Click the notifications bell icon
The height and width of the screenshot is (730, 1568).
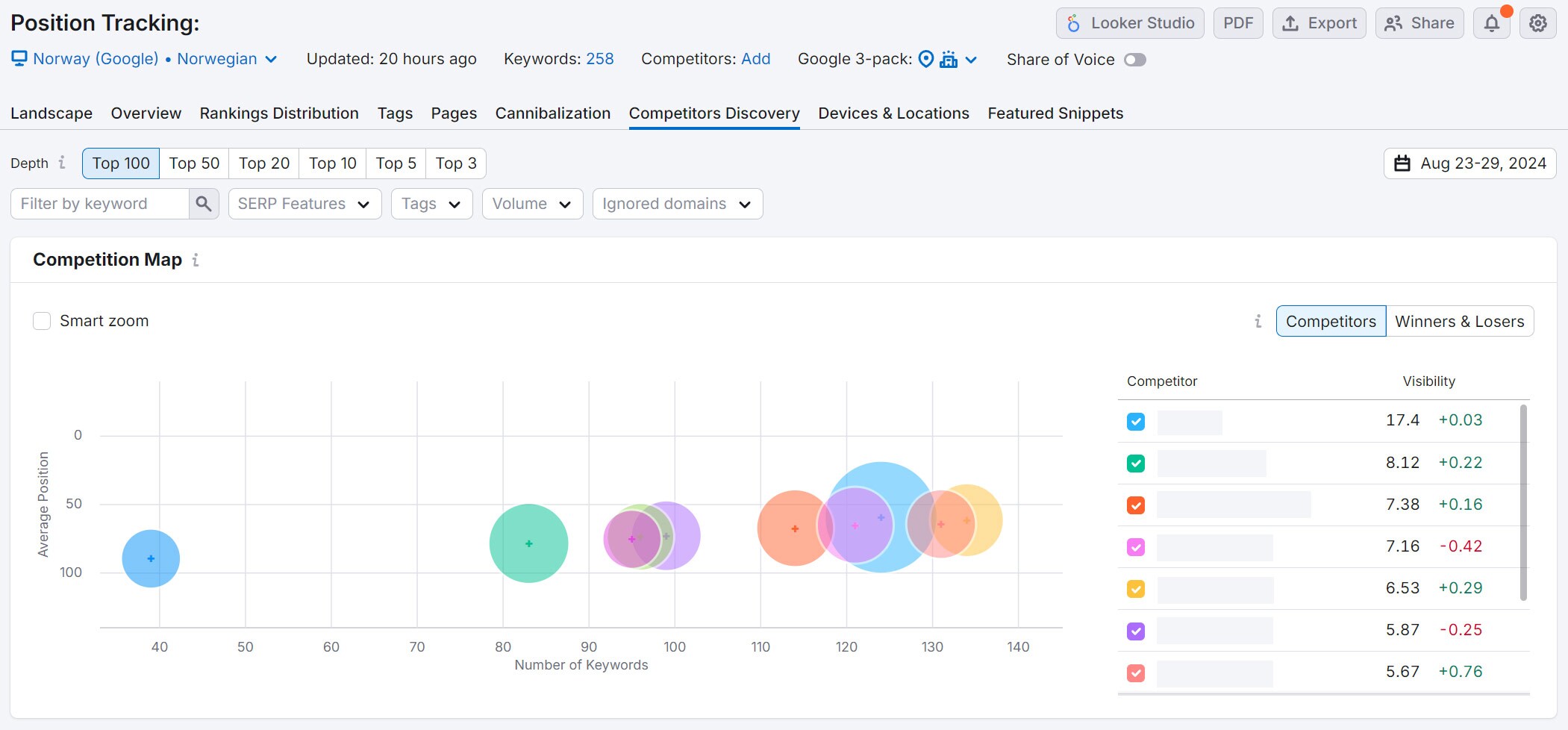(x=1491, y=23)
